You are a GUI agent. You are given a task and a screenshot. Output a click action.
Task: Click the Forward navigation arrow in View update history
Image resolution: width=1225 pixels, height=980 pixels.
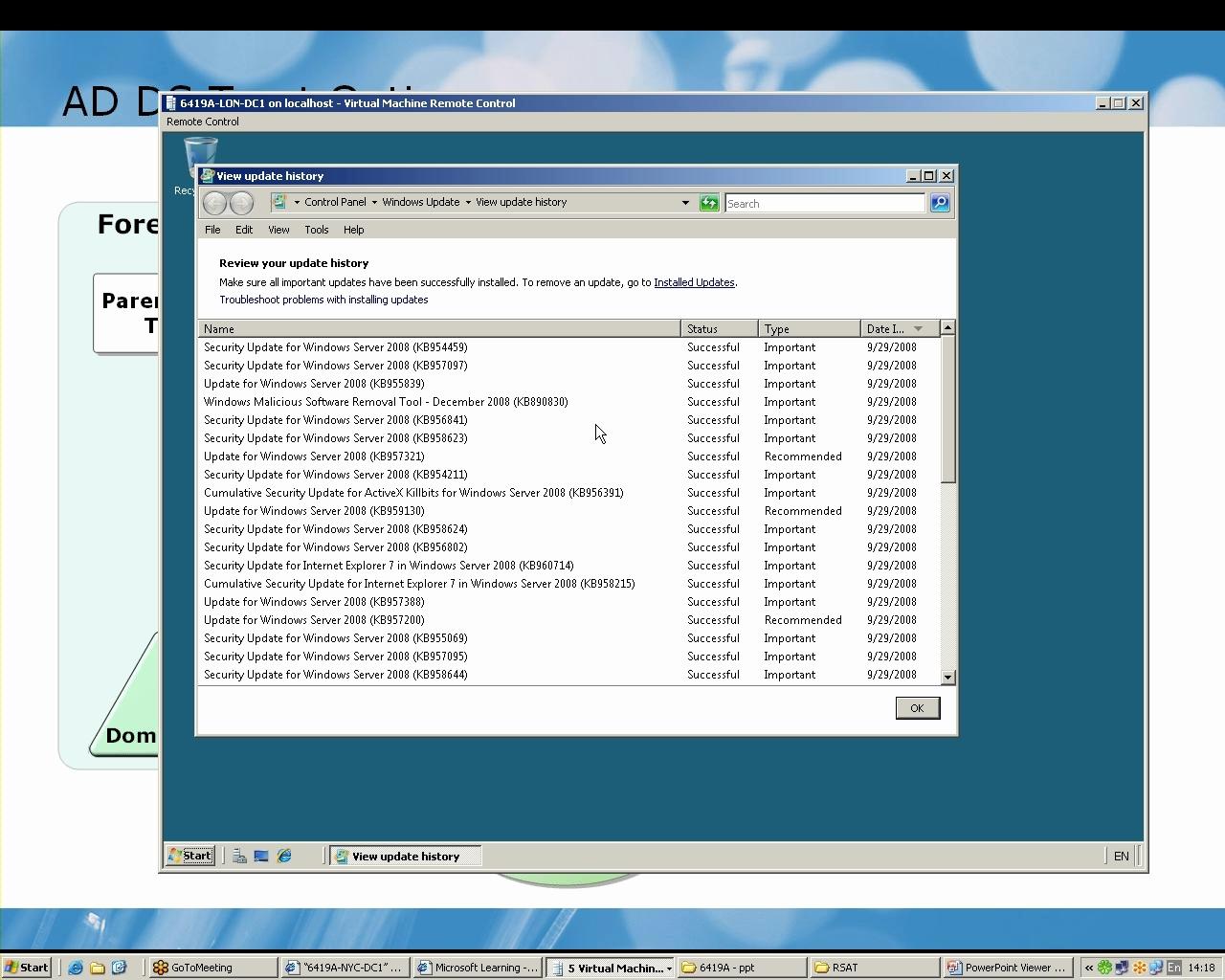click(241, 203)
